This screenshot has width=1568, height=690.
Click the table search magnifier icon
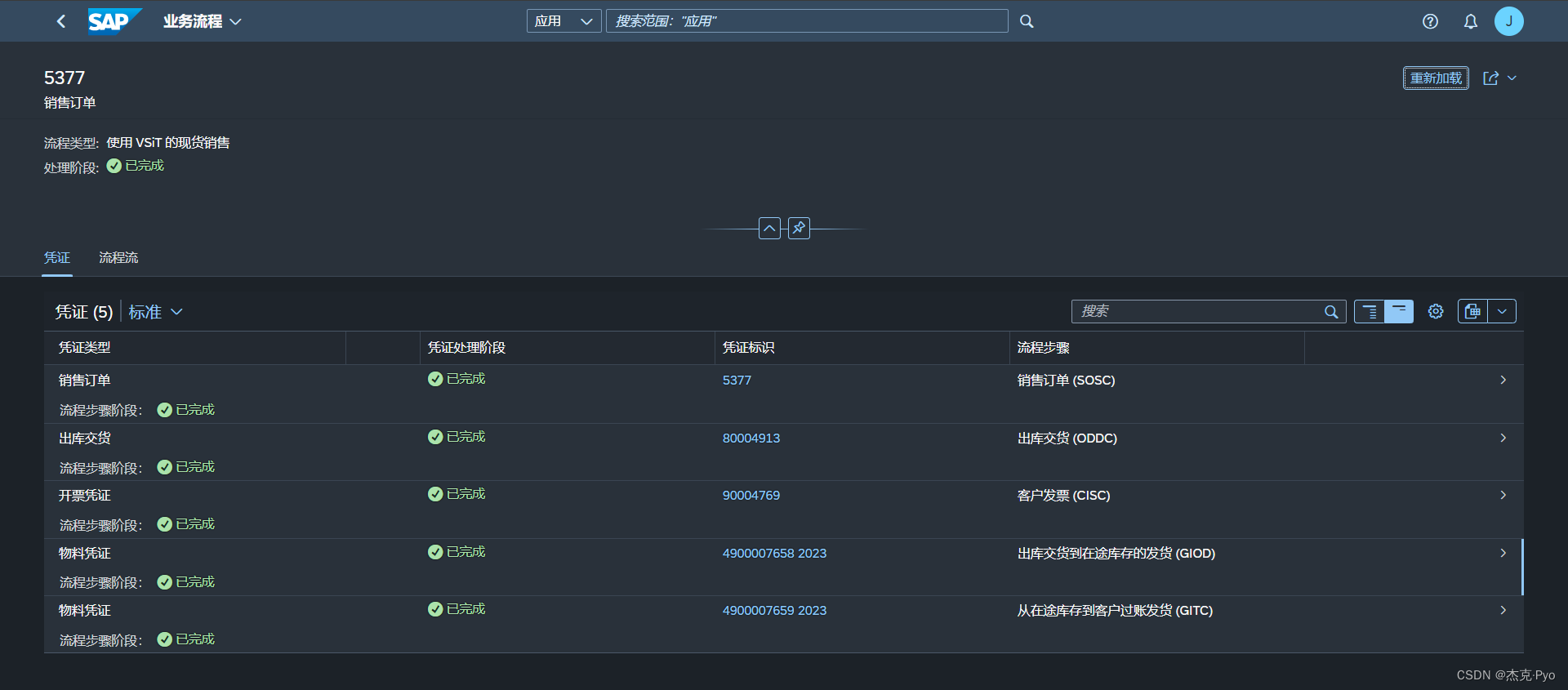tap(1331, 311)
